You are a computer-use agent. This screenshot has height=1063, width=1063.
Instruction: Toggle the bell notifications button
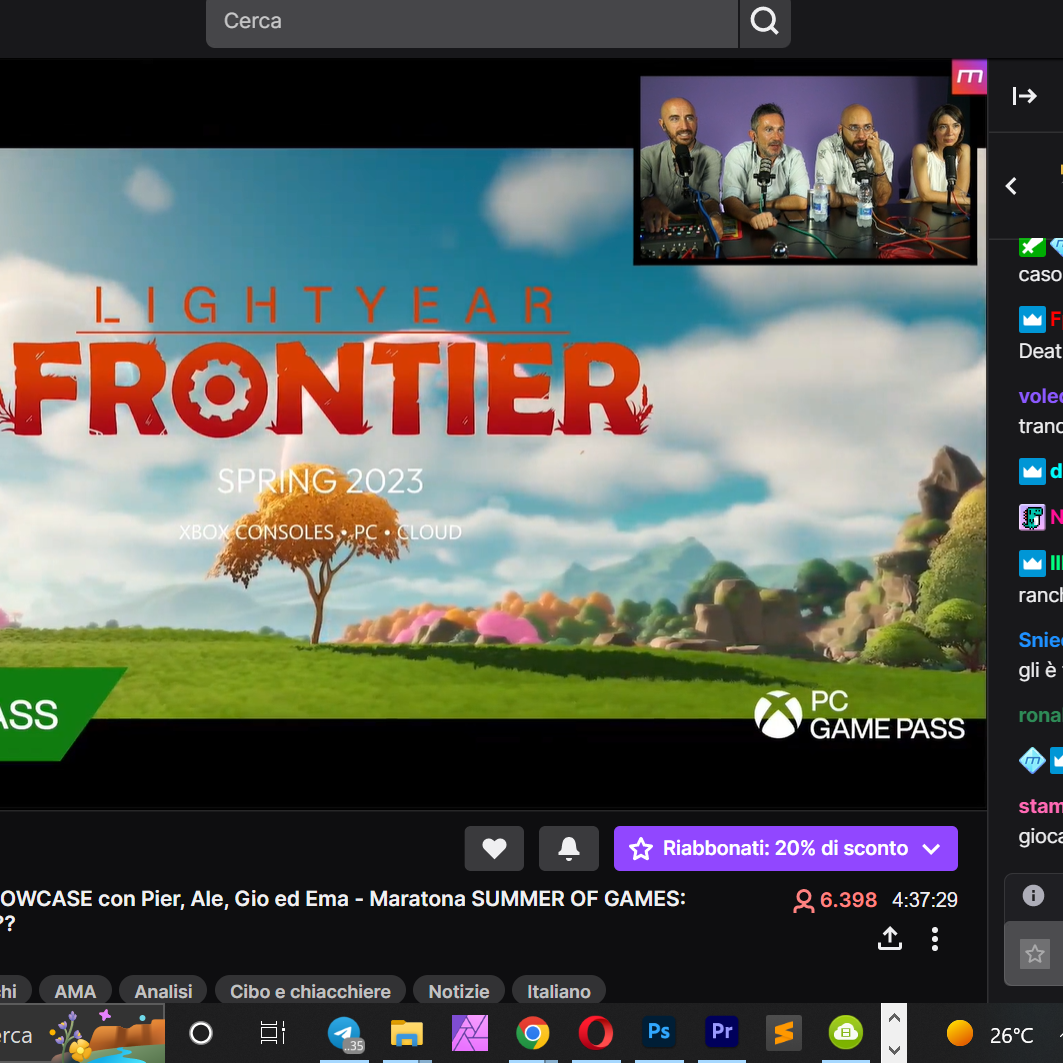[569, 848]
